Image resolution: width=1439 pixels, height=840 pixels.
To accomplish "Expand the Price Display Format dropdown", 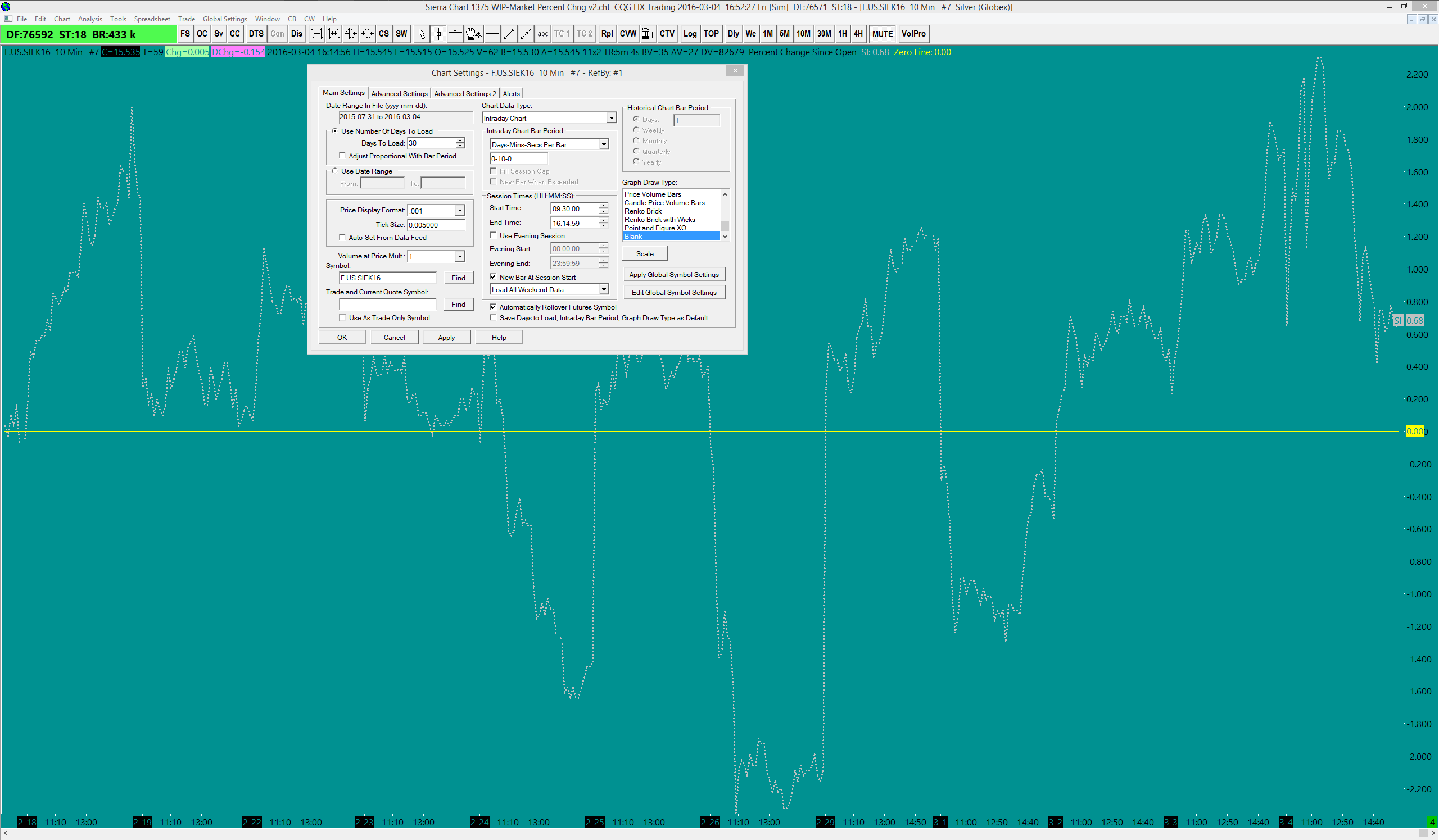I will [459, 211].
